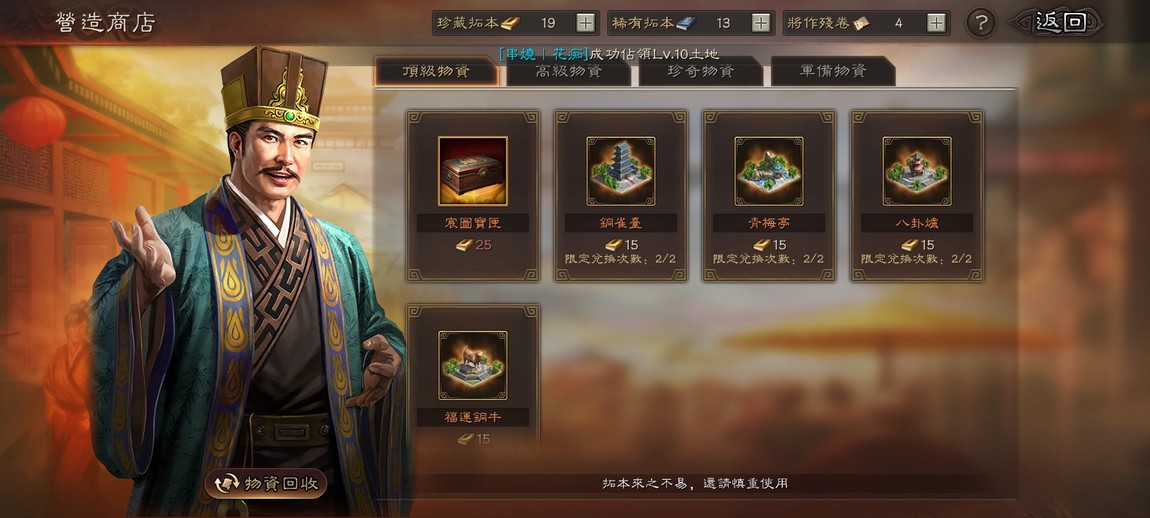The image size is (1150, 518).
Task: Select the 八卦爐 furnace icon
Action: (917, 171)
